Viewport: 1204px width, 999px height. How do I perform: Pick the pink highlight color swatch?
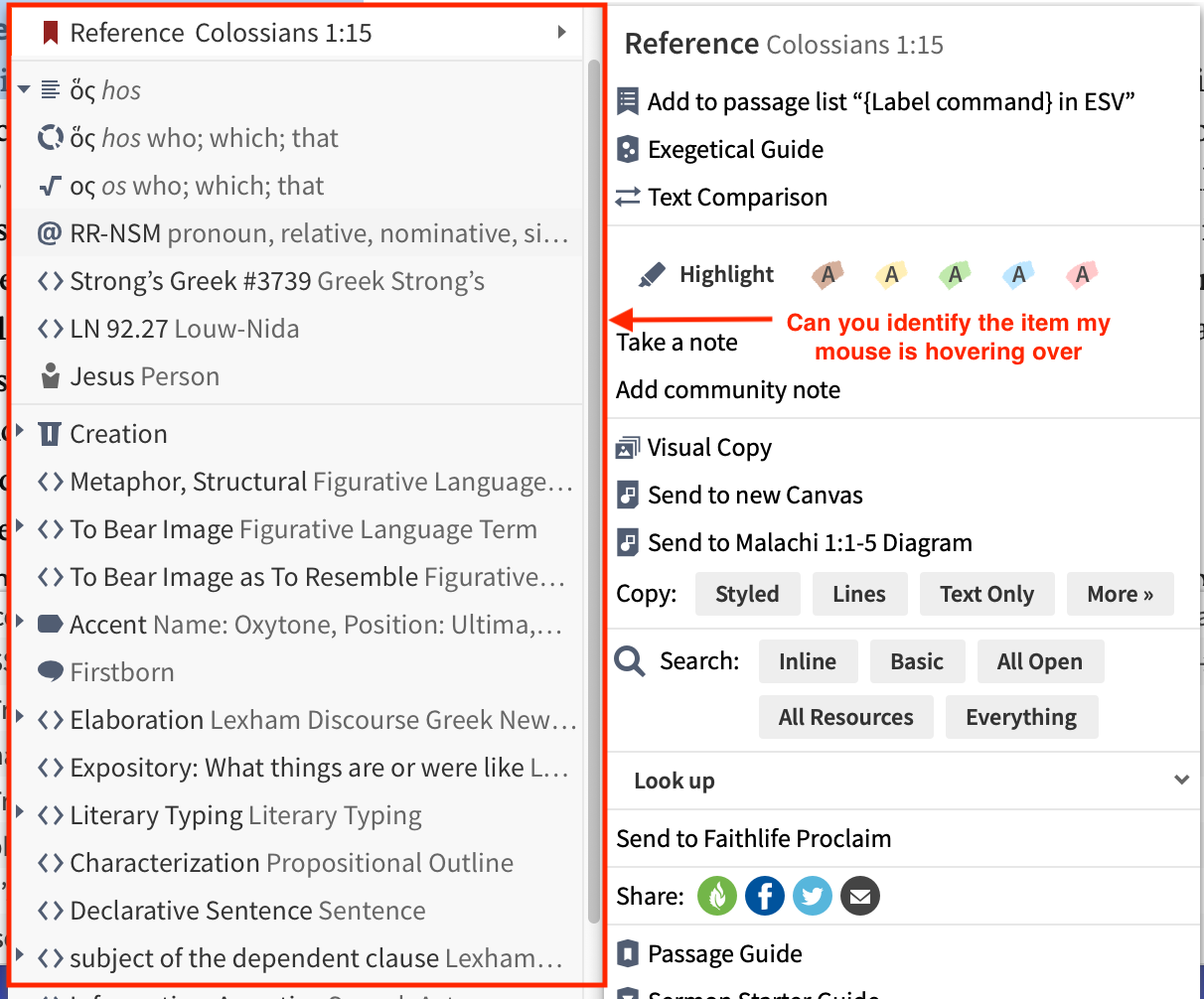pyautogui.click(x=1082, y=274)
